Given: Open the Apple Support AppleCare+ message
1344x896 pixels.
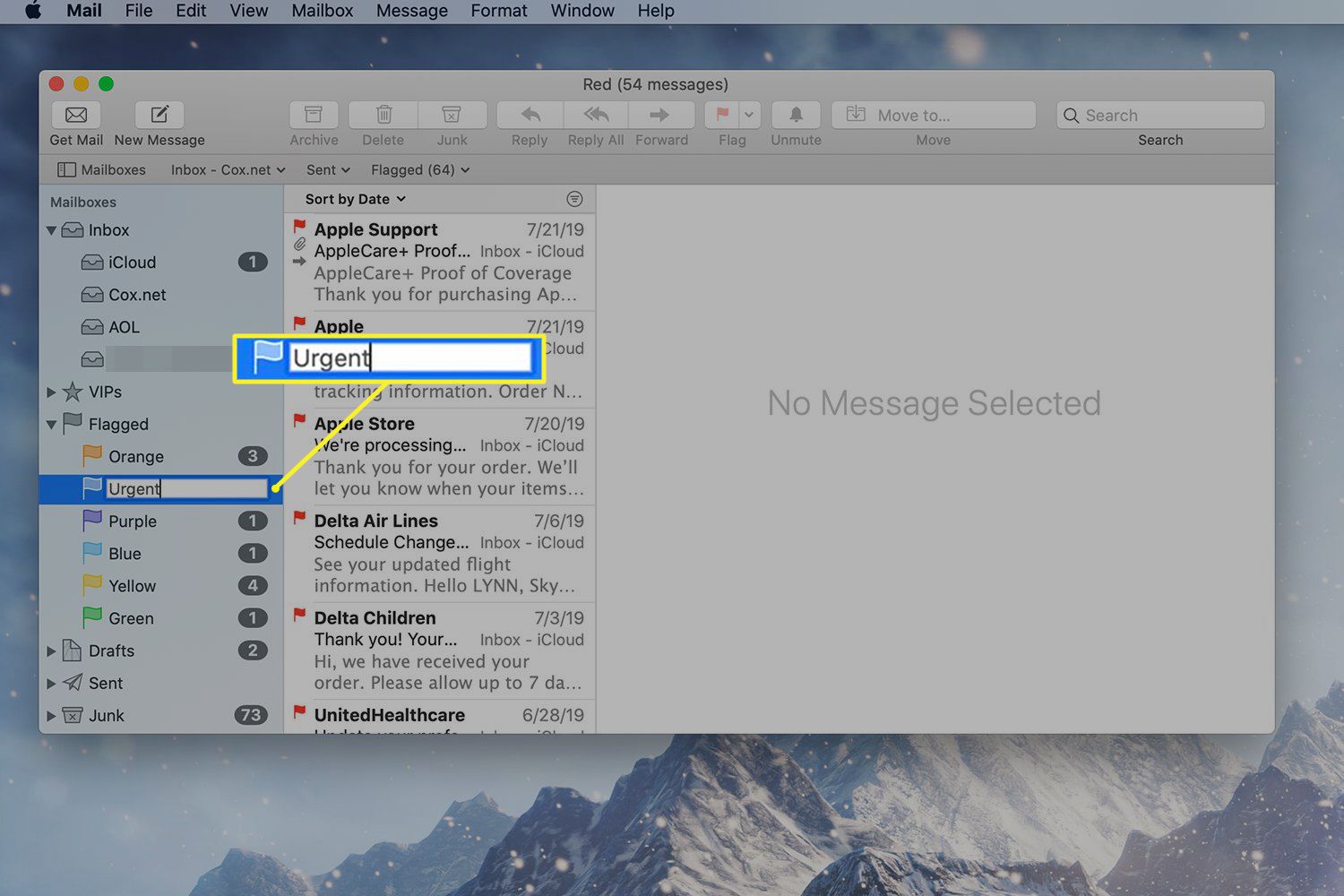Looking at the screenshot, I should click(x=439, y=262).
